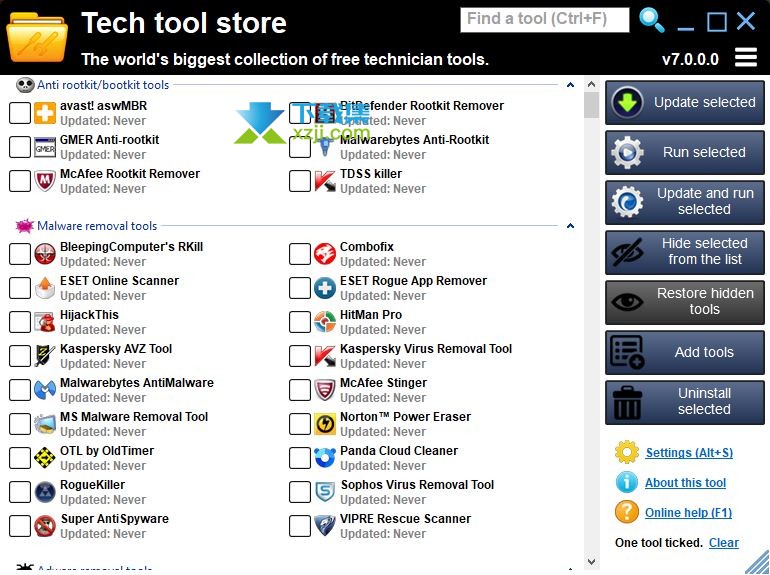Click the Run selected button

coord(685,152)
